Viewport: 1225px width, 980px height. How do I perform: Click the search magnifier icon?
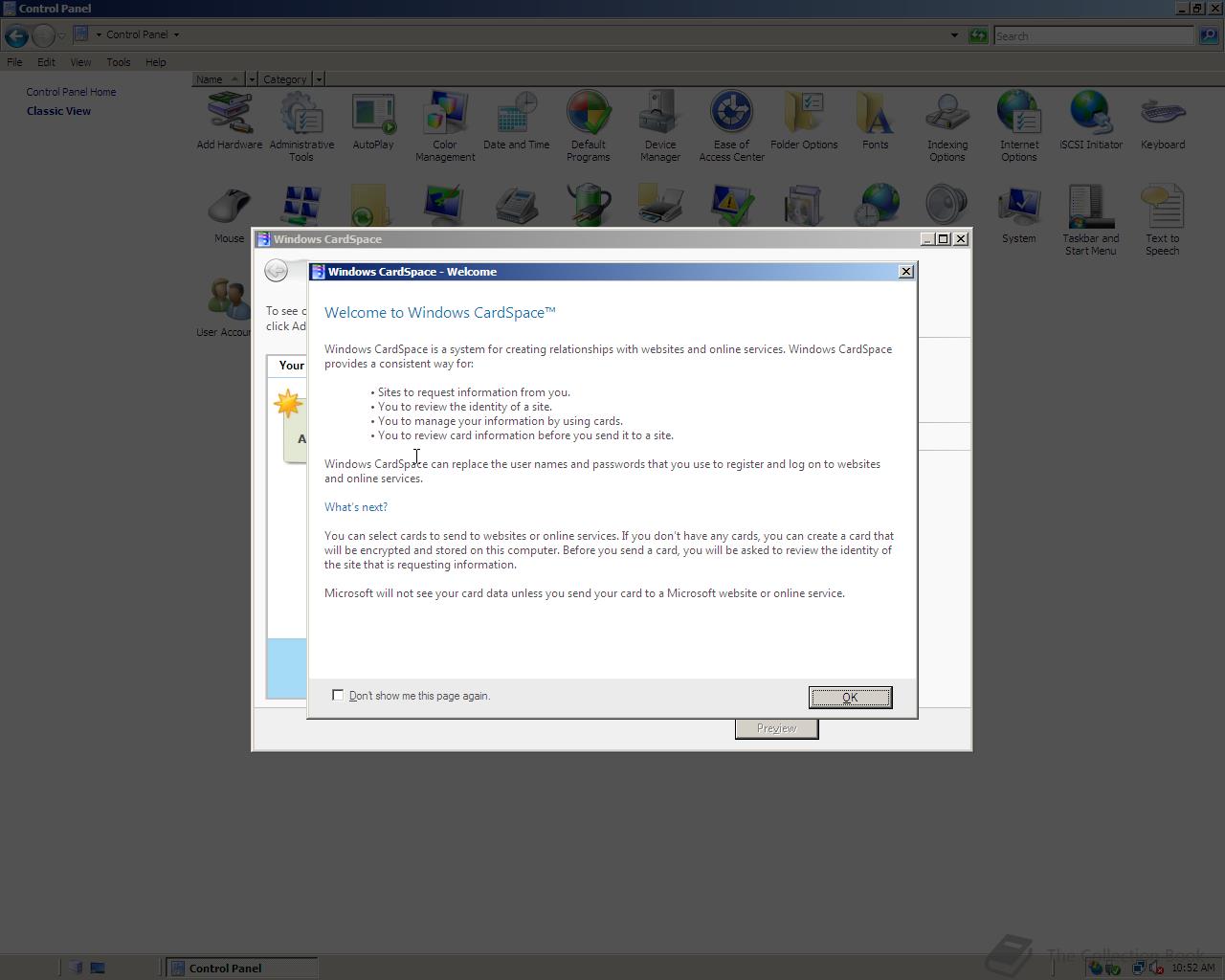coord(1208,35)
